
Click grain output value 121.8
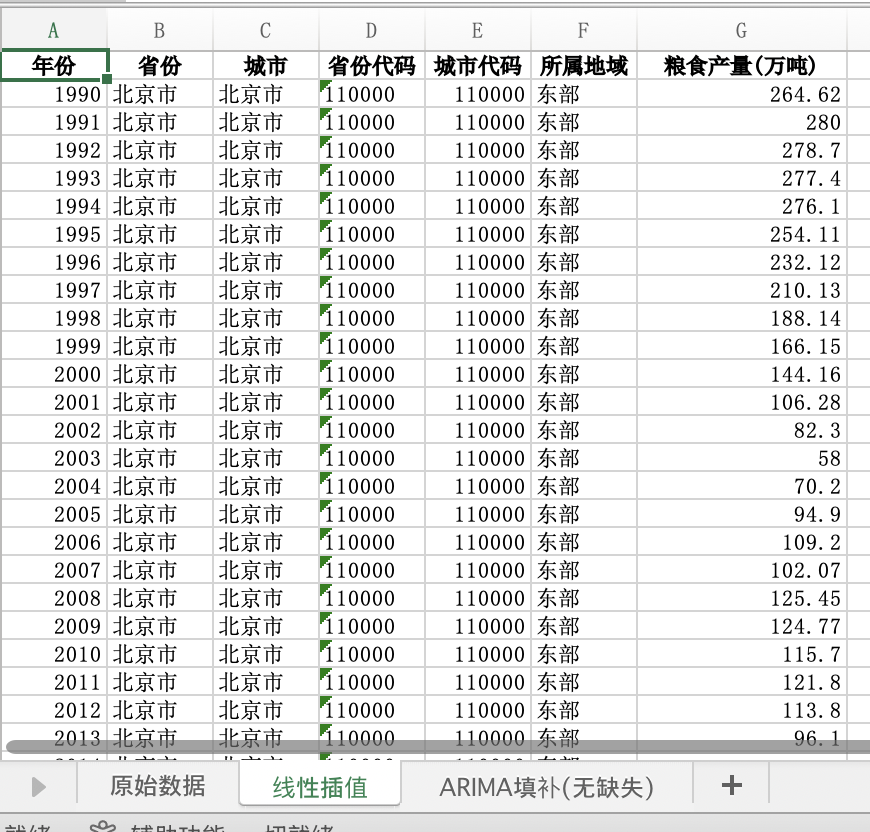click(742, 682)
